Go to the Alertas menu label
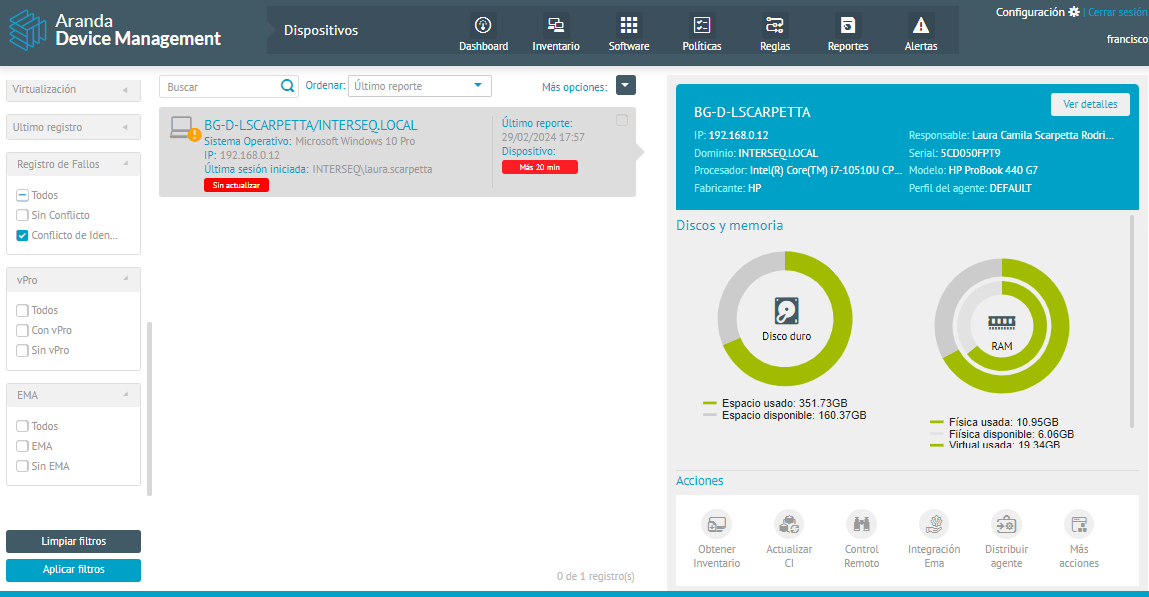The image size is (1149, 597). tap(921, 46)
